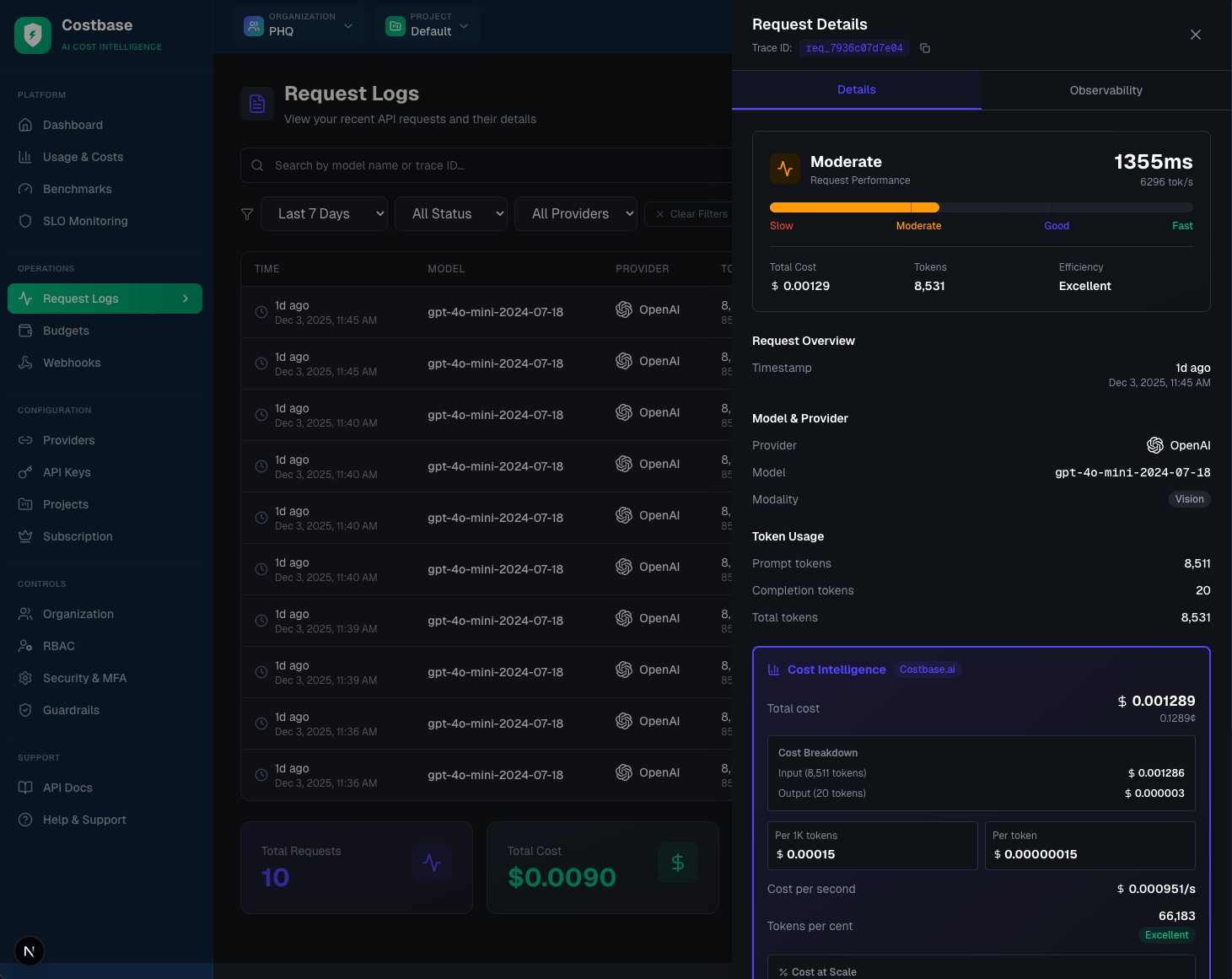
Task: Click the Moderate performance pulse icon
Action: [785, 169]
